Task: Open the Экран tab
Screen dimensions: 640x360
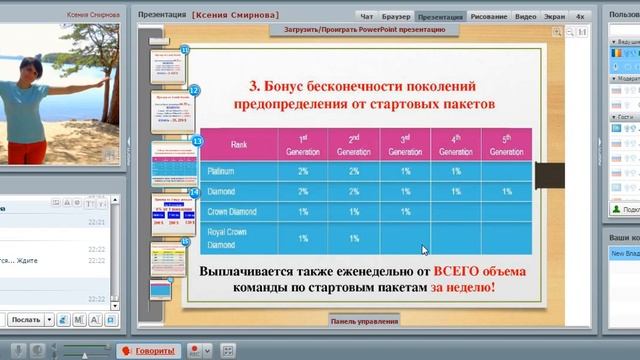Action: [554, 16]
